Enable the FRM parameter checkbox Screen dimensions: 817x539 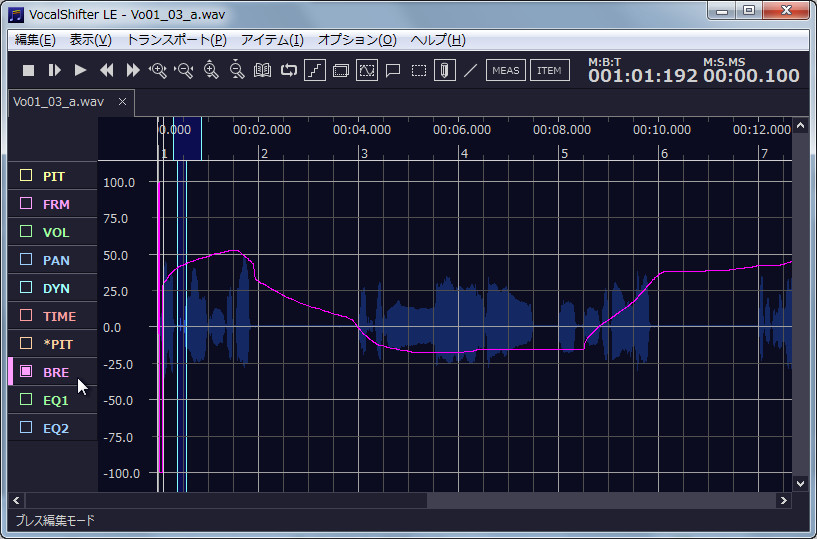click(x=26, y=203)
